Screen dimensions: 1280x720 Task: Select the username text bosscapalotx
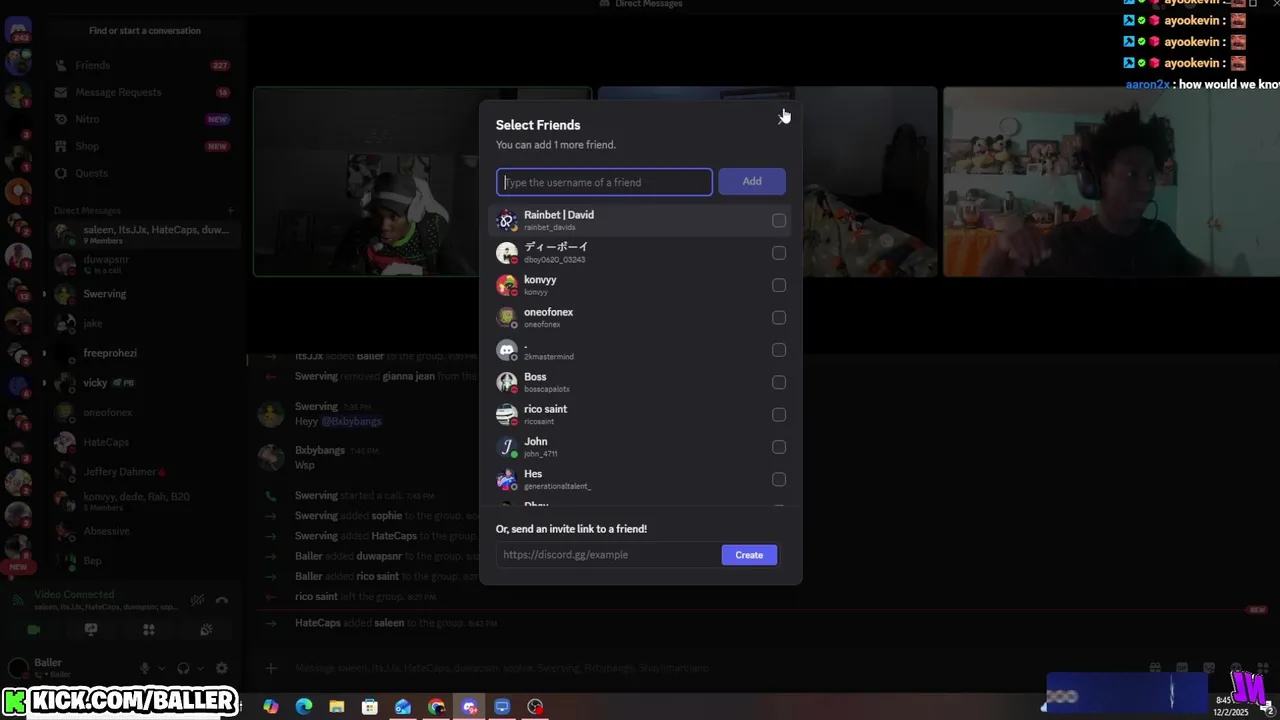pyautogui.click(x=547, y=389)
